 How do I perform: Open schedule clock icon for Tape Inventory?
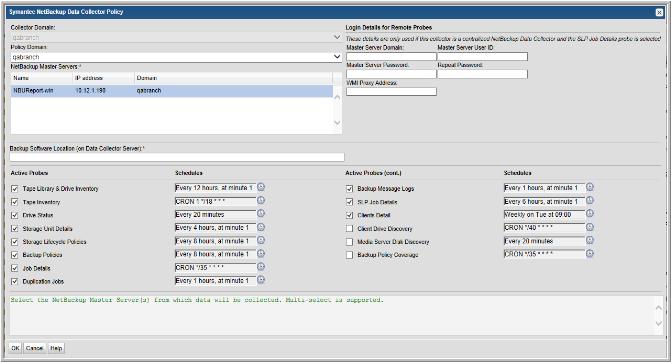(261, 201)
